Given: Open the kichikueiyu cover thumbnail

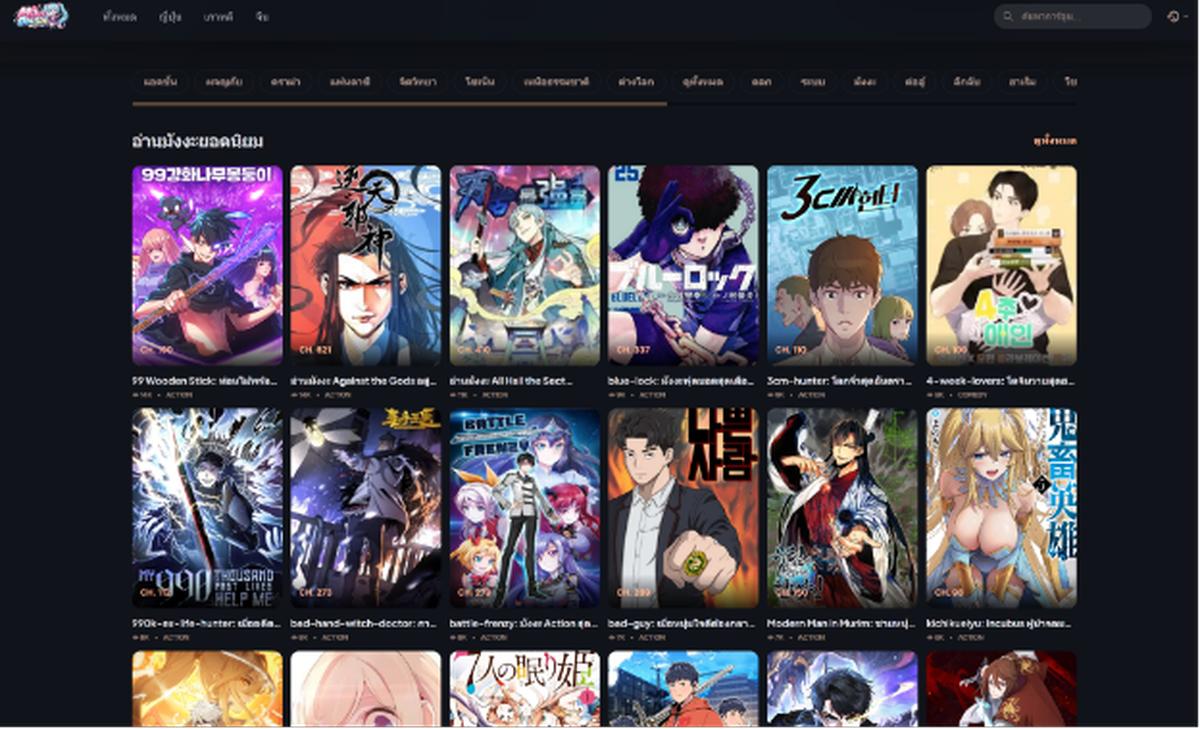Looking at the screenshot, I should [1001, 508].
